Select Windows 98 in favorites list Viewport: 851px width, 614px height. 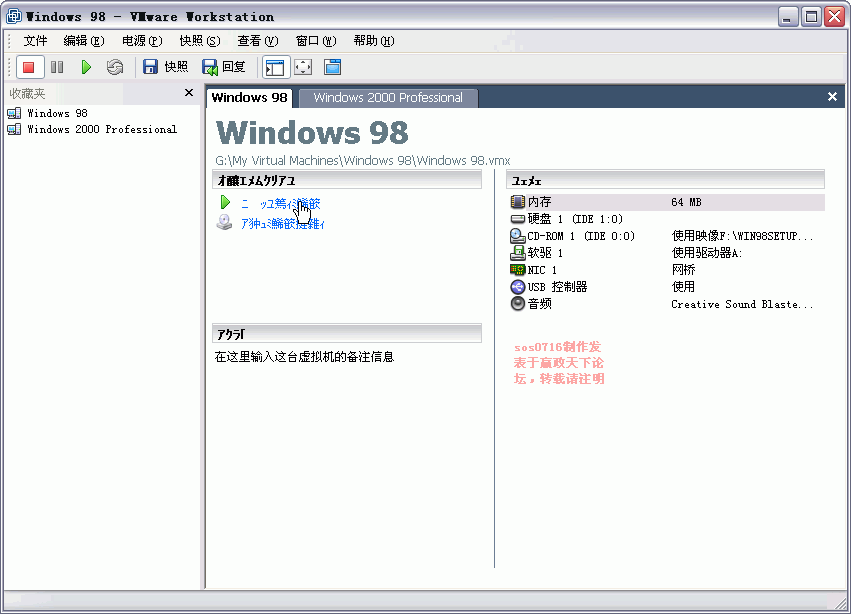57,114
